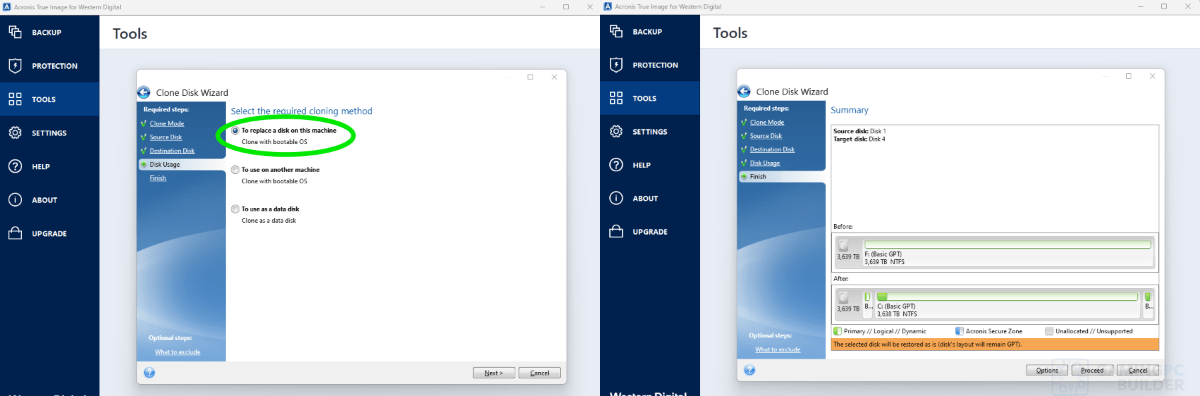The image size is (1200, 396).
Task: Open Source Disk step in Summary wizard
Action: point(765,136)
